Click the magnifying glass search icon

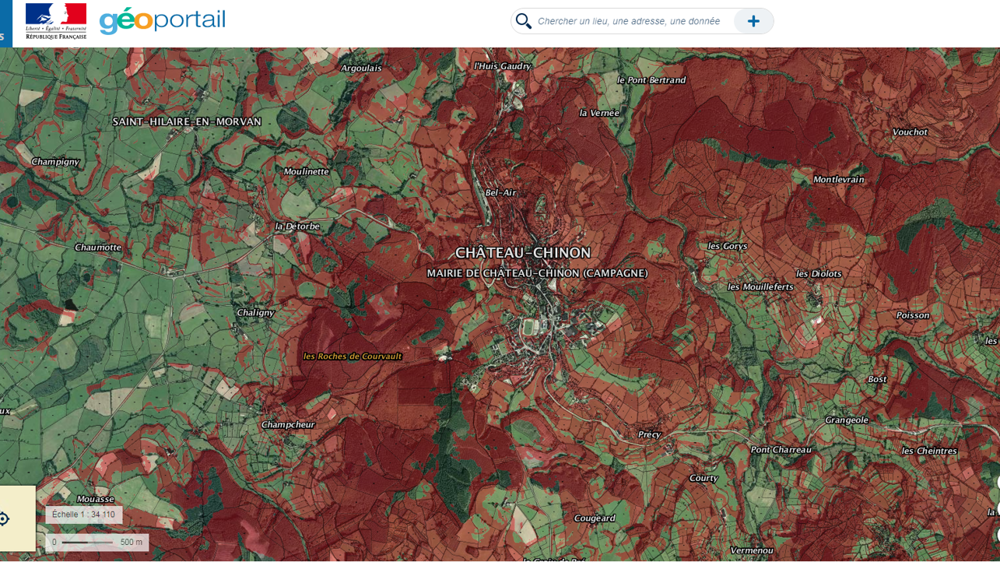point(523,21)
